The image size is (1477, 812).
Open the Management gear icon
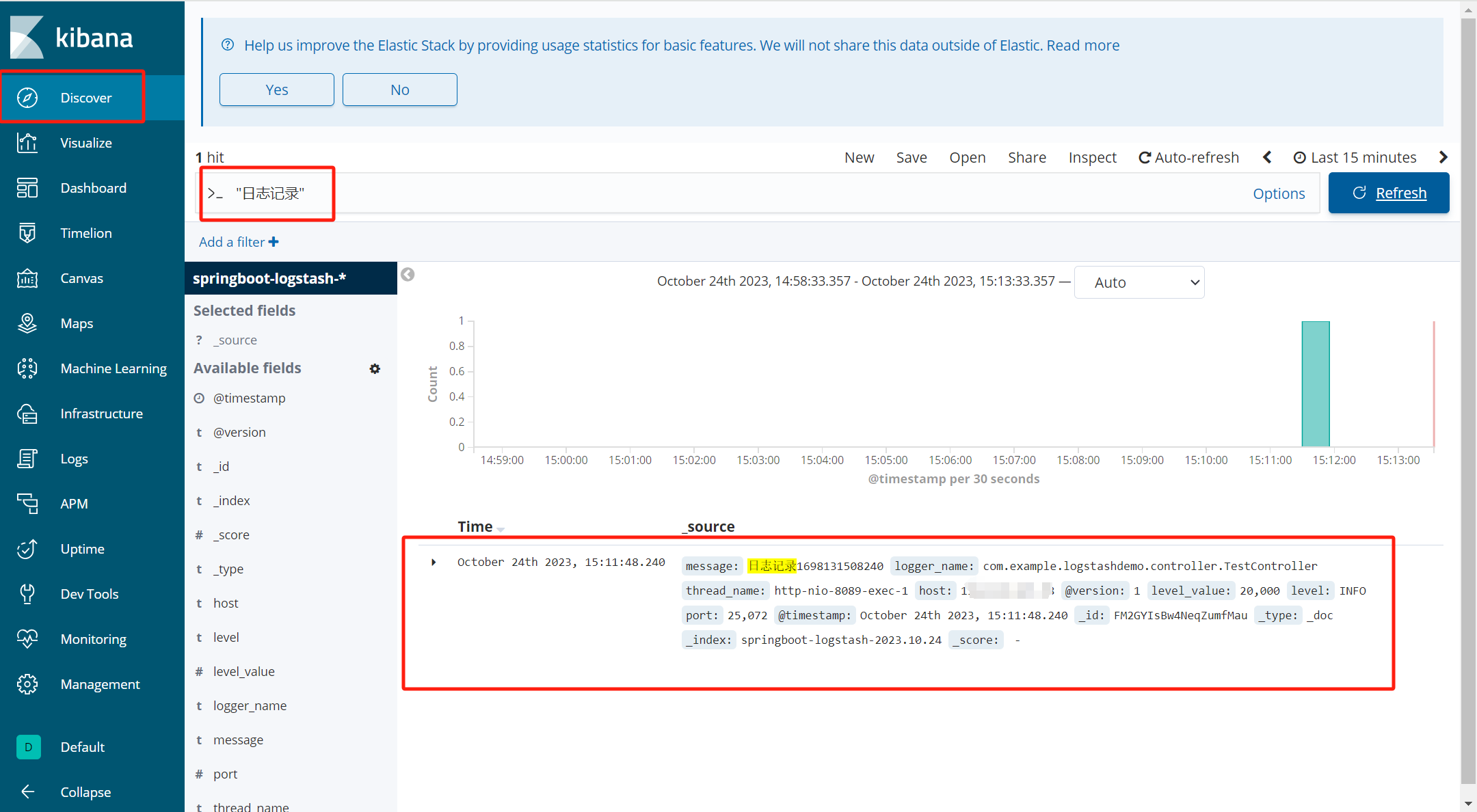[27, 684]
